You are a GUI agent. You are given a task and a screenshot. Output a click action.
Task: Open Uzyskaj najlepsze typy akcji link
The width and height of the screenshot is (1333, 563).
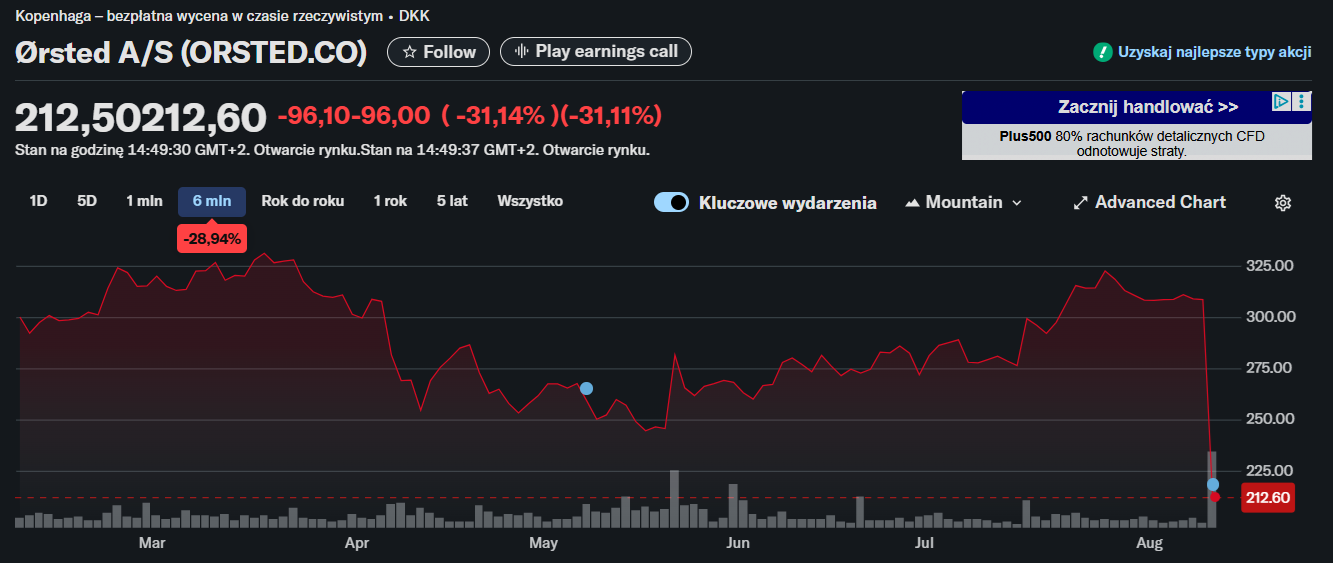(x=1214, y=52)
